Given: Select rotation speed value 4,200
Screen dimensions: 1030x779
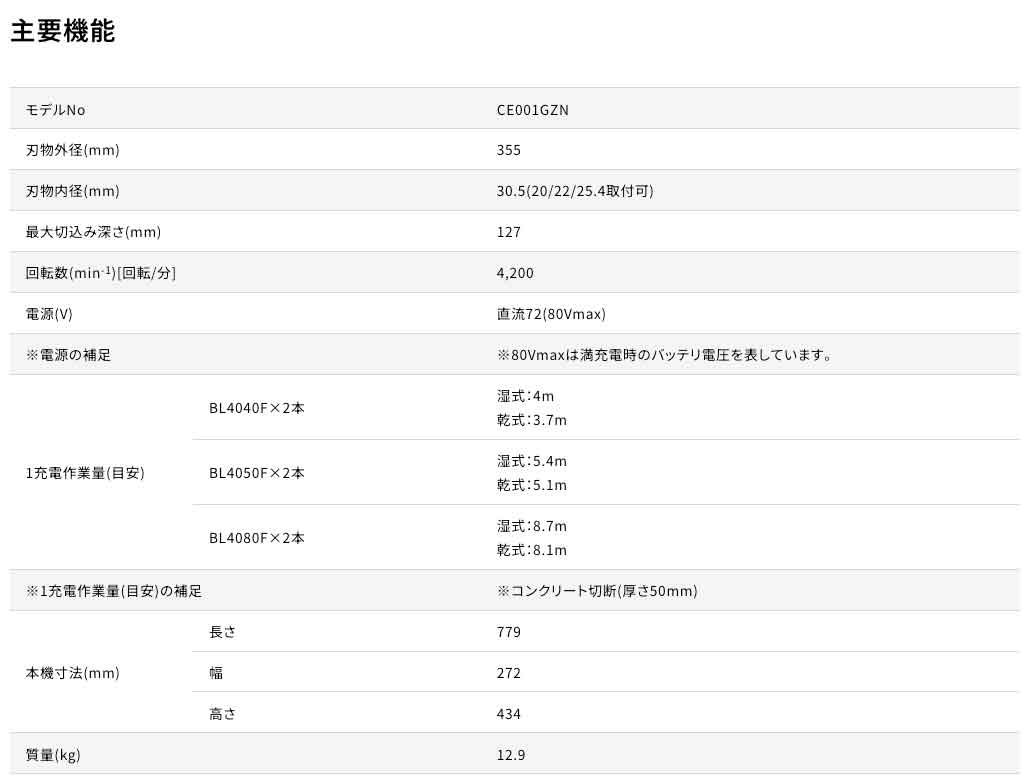Looking at the screenshot, I should point(515,273).
